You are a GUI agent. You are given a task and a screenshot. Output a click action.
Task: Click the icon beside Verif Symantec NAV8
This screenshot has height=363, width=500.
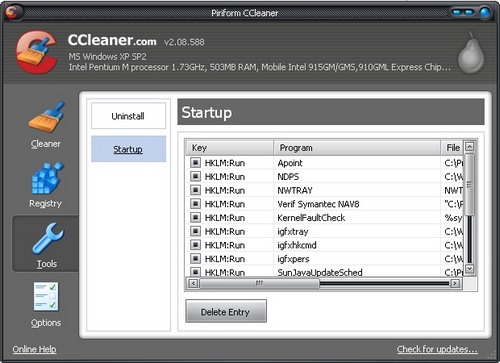tap(195, 204)
